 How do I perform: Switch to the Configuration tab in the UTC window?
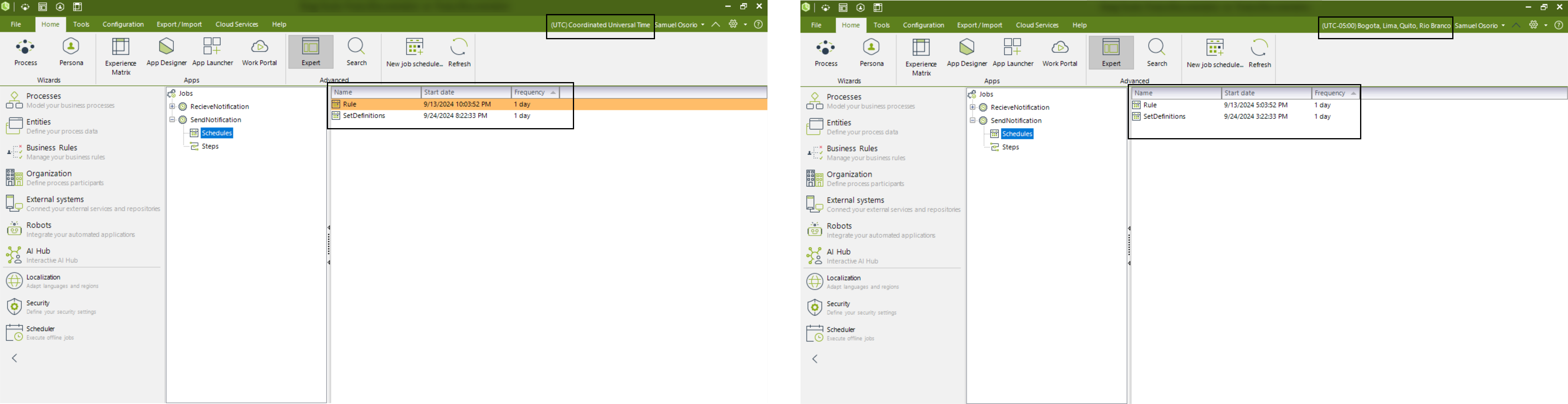[x=123, y=24]
